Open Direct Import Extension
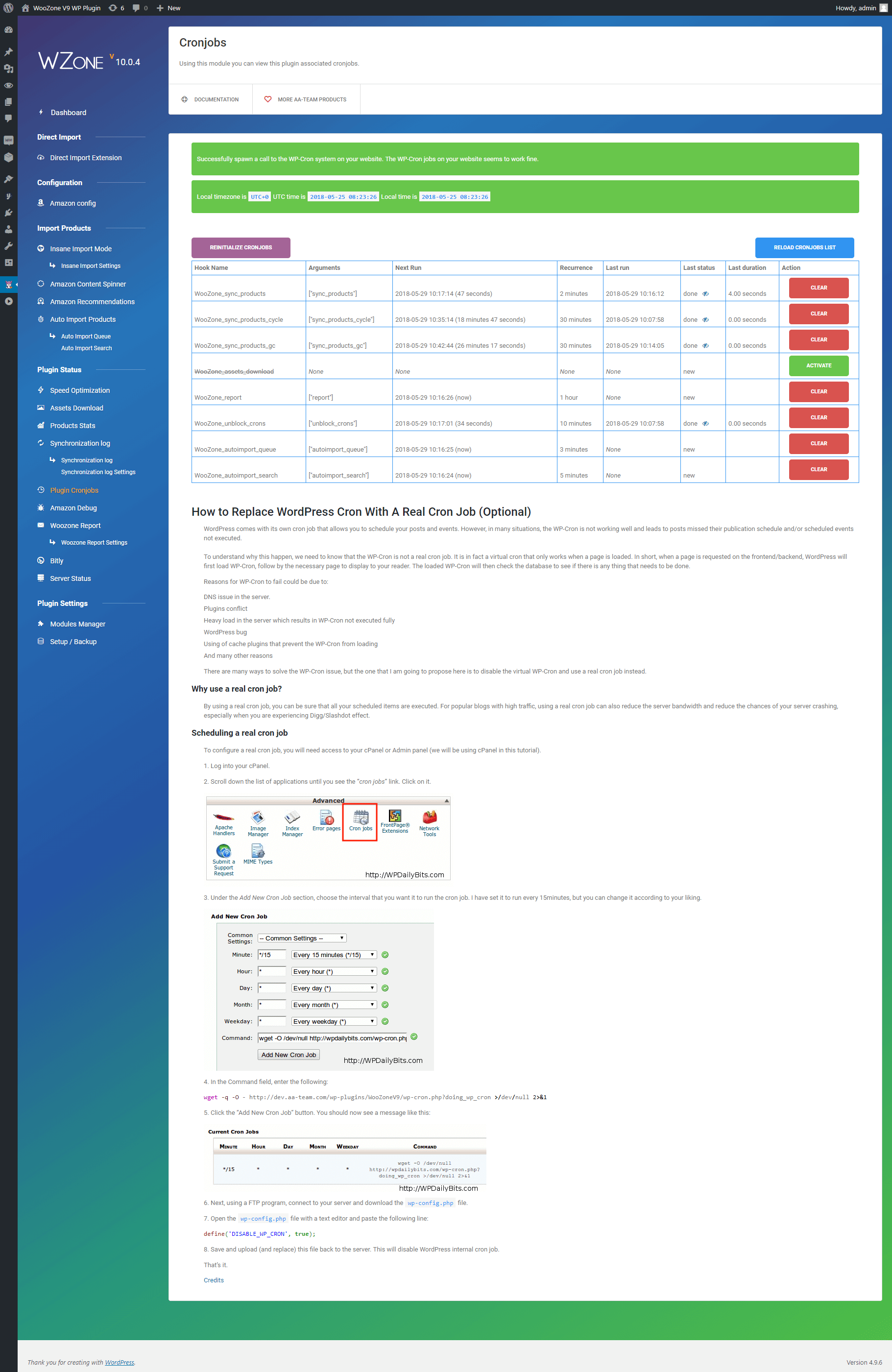892x1372 pixels. (85, 157)
